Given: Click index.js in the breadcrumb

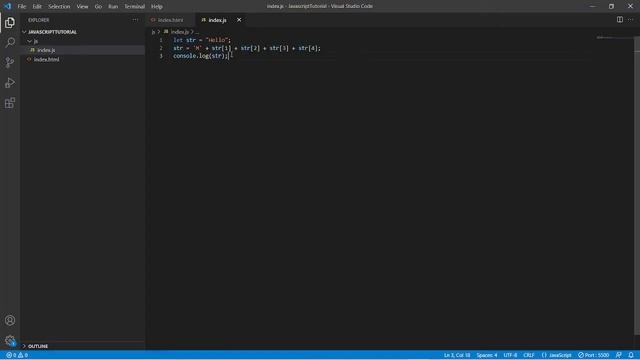Looking at the screenshot, I should pyautogui.click(x=180, y=32).
